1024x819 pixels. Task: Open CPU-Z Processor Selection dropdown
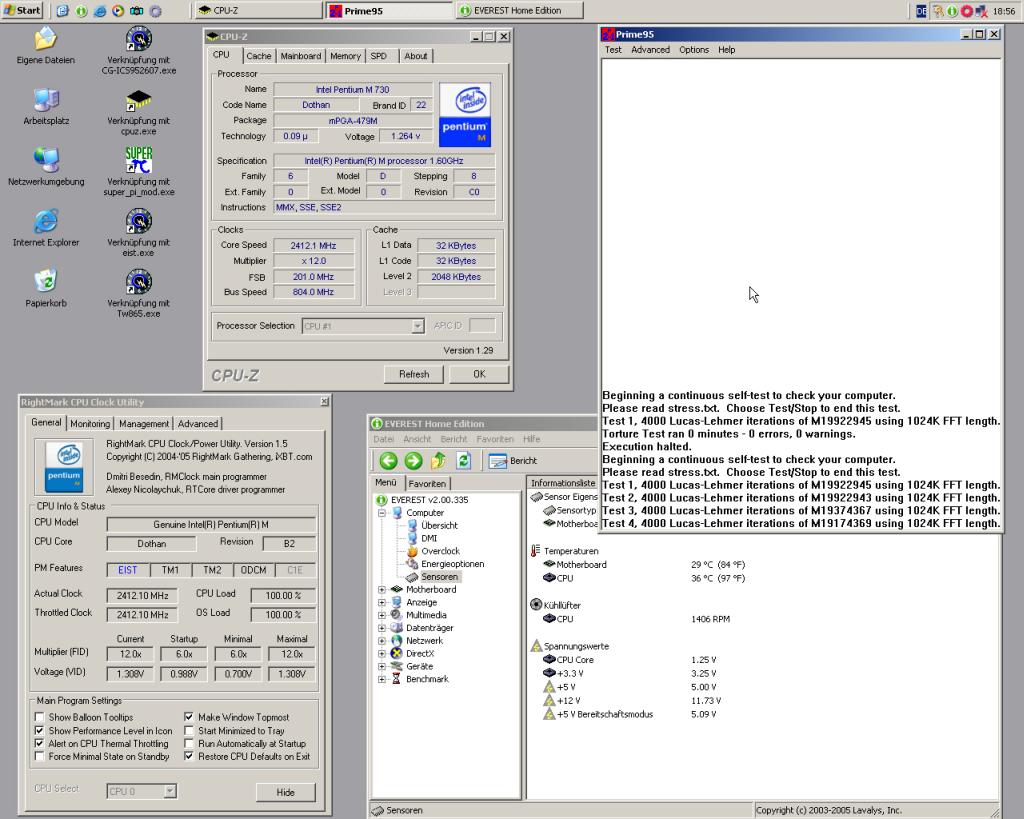[418, 326]
